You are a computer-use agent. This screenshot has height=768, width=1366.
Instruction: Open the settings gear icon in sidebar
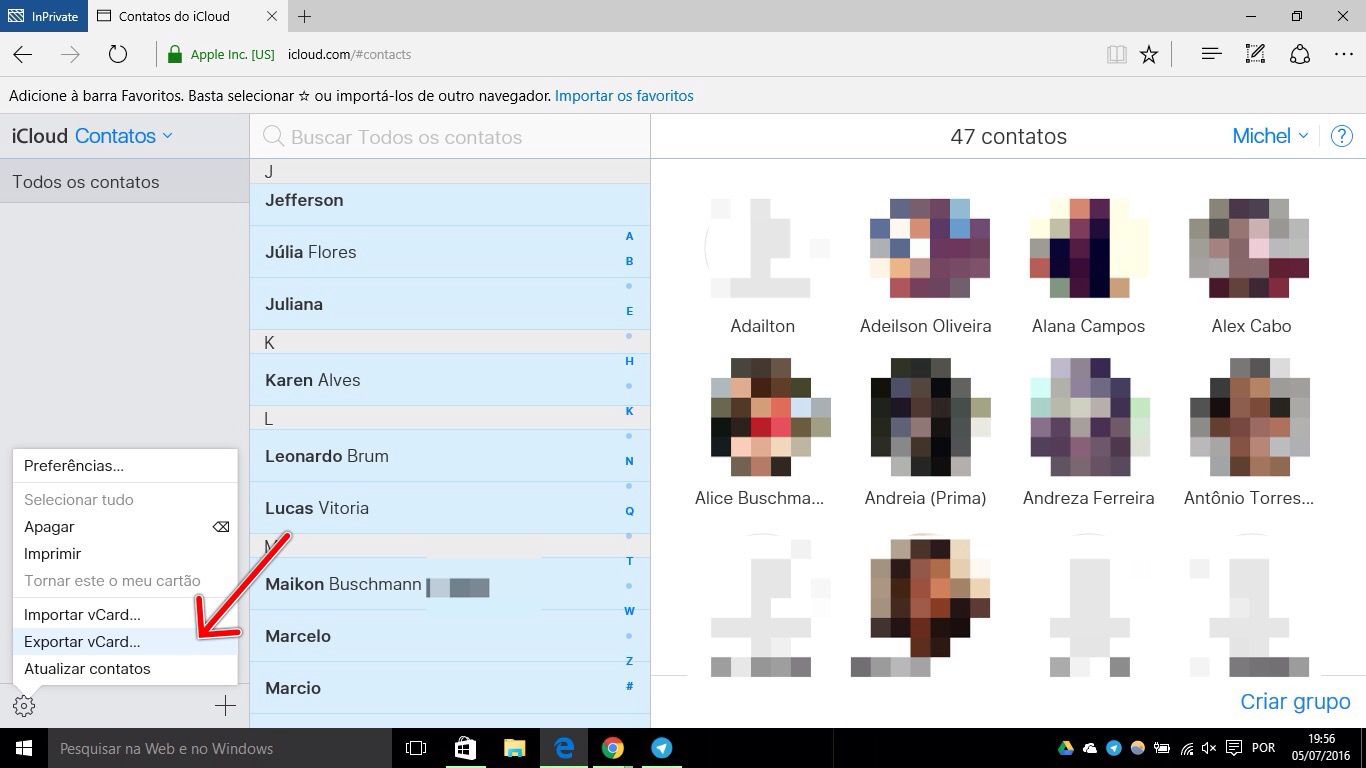(24, 706)
